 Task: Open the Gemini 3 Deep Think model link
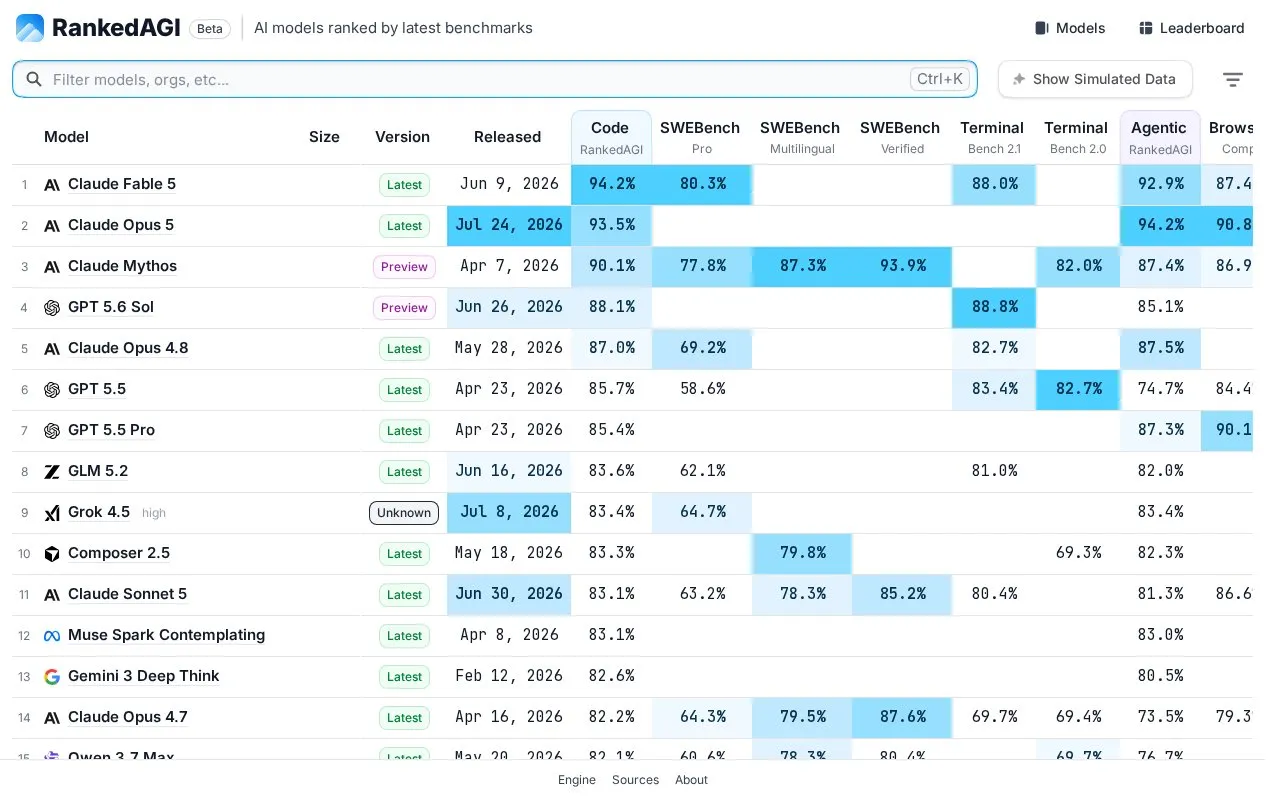tap(144, 676)
